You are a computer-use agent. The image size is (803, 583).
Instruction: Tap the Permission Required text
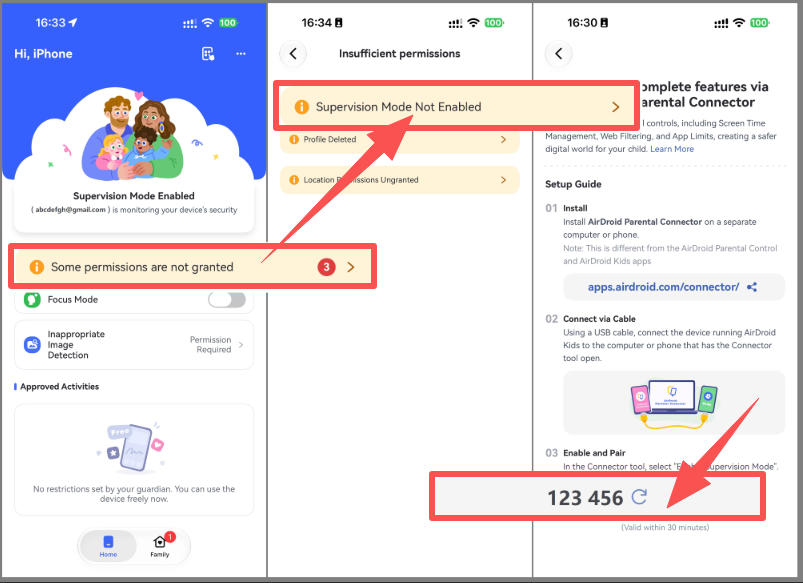[x=210, y=345]
